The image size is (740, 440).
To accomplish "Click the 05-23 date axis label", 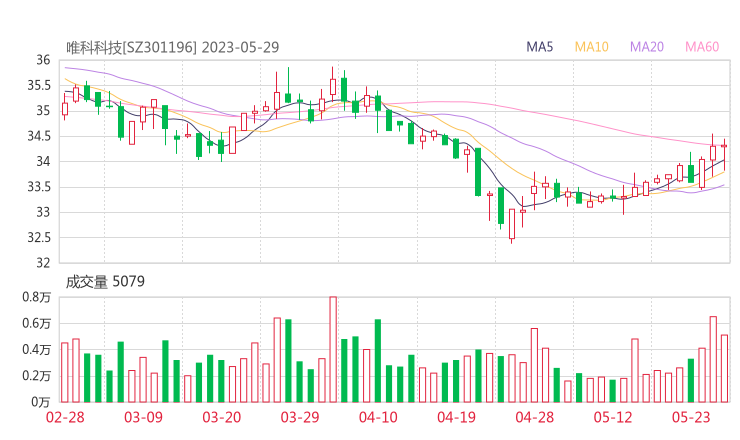I will point(691,417).
